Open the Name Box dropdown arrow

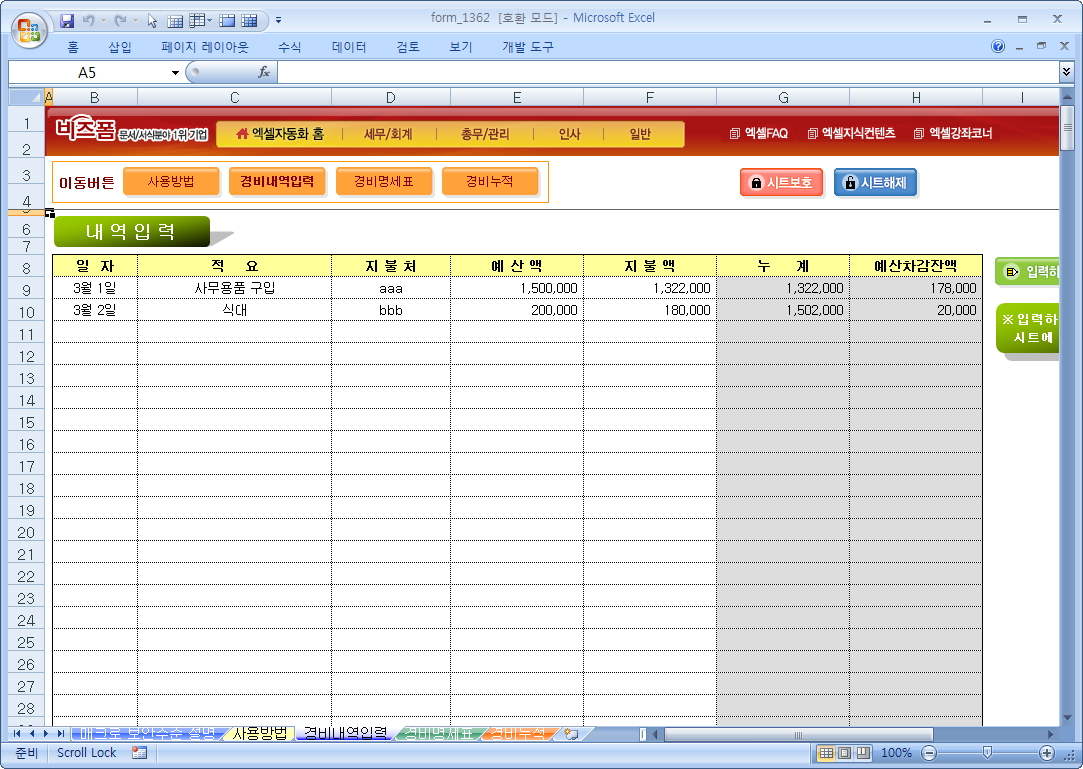click(176, 72)
